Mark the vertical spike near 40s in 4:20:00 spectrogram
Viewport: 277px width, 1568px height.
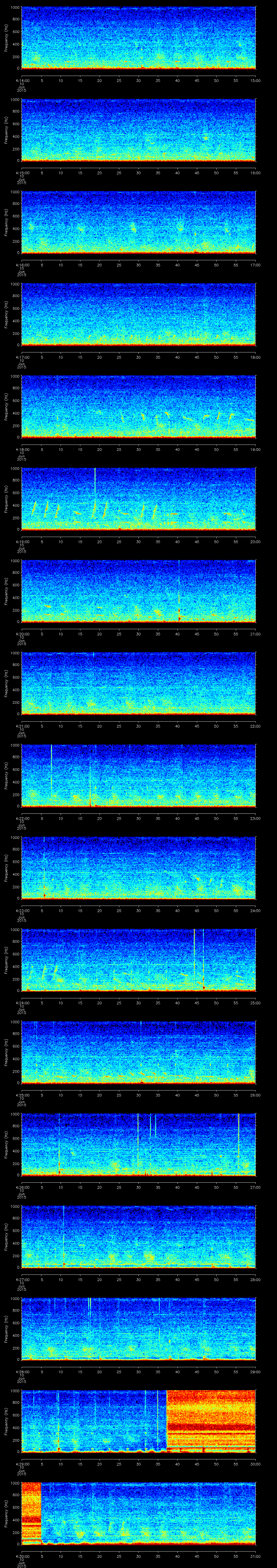[179, 591]
